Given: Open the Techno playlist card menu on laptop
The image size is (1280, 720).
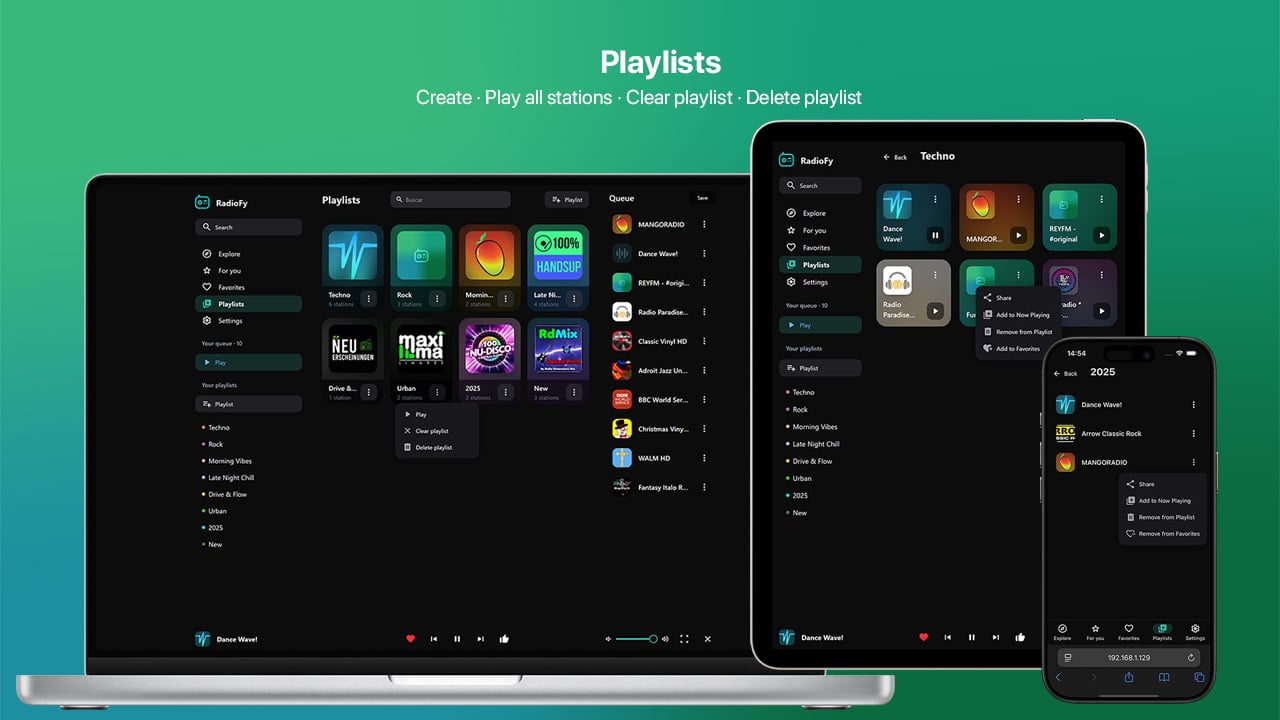Looking at the screenshot, I should click(368, 298).
